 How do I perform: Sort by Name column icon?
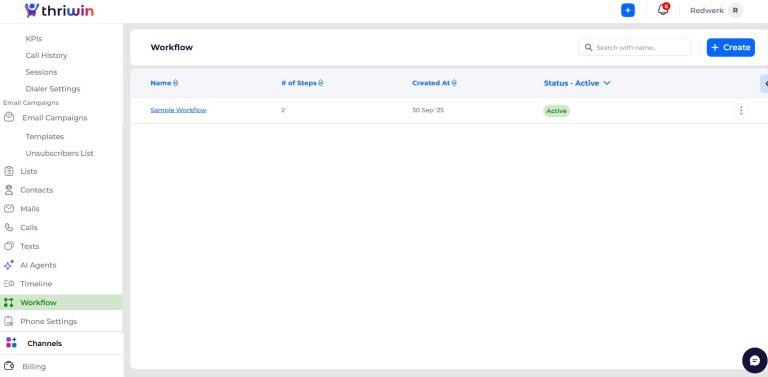pos(175,83)
